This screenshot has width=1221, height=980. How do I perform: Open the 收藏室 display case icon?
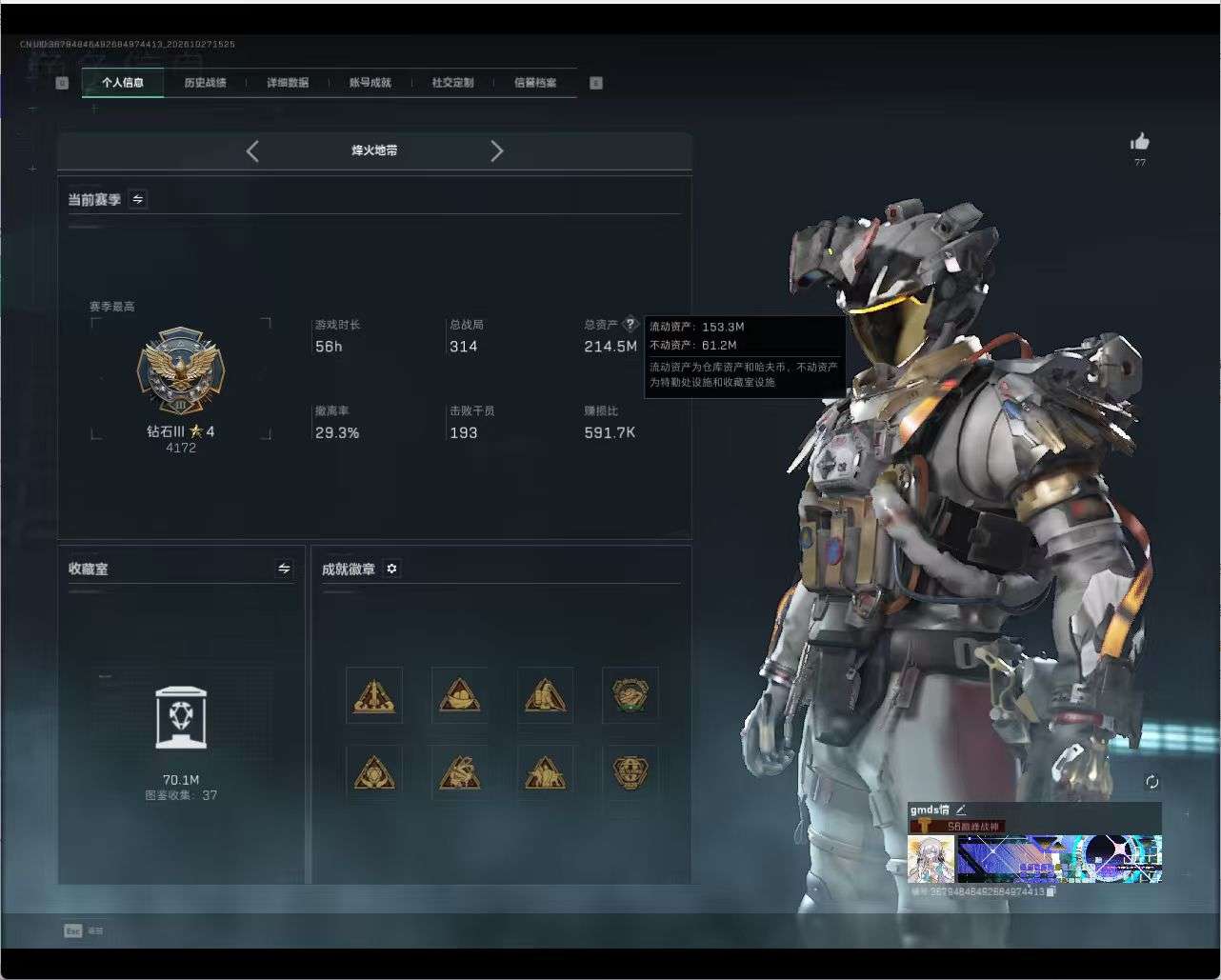coord(181,717)
